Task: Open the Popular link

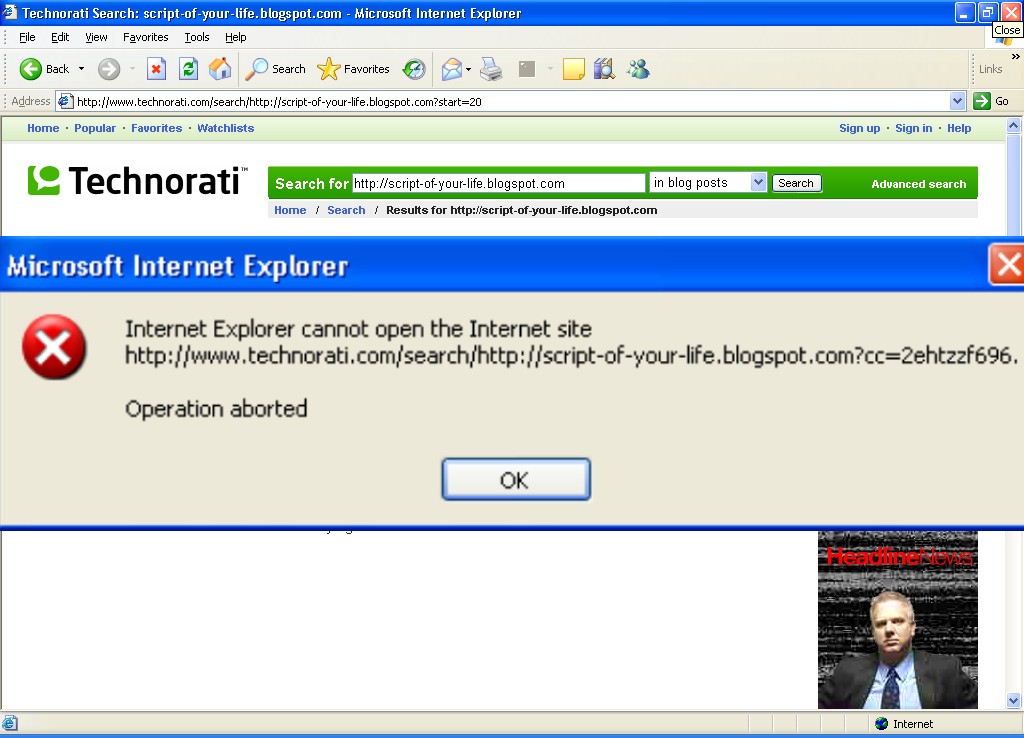Action: (95, 128)
